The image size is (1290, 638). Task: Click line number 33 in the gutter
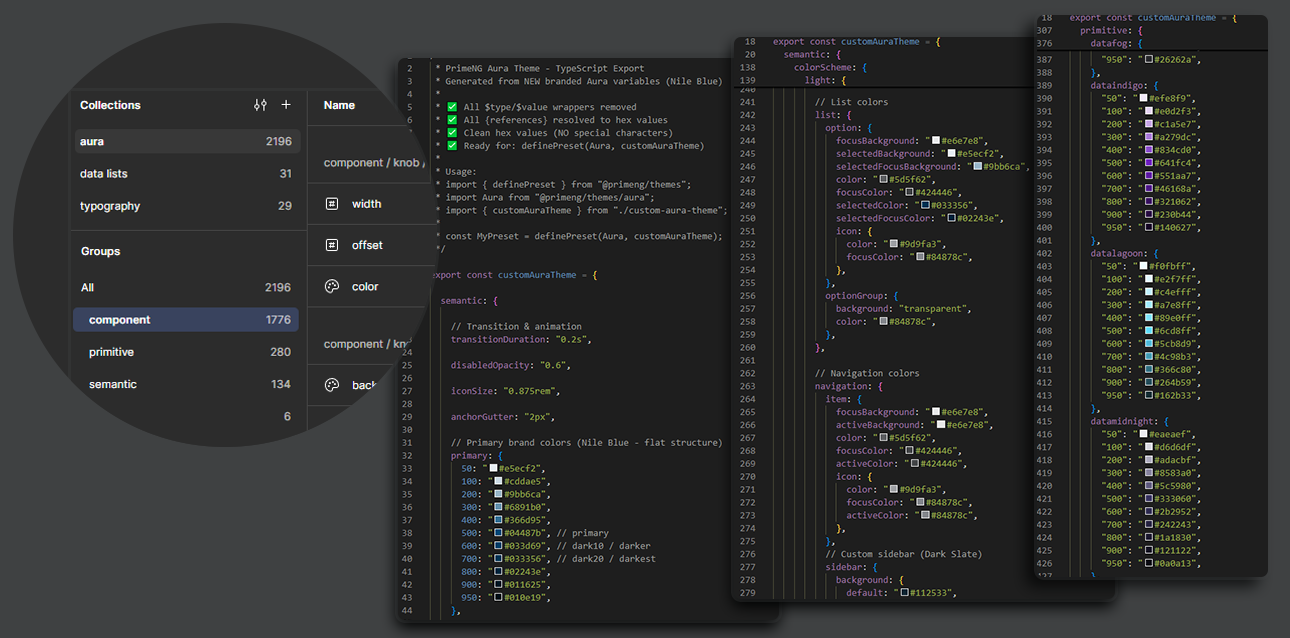click(407, 468)
